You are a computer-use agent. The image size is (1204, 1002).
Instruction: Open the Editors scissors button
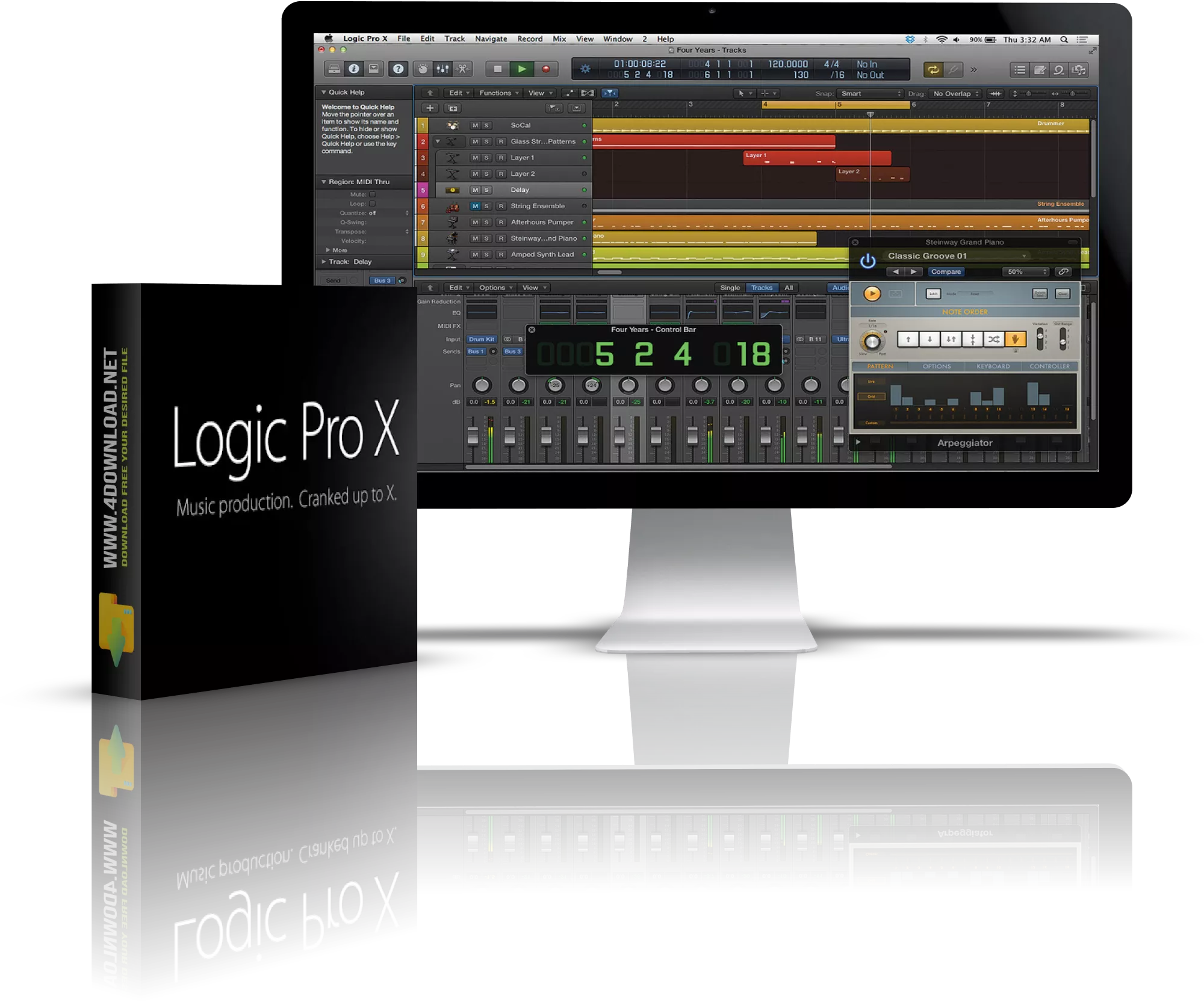click(462, 69)
